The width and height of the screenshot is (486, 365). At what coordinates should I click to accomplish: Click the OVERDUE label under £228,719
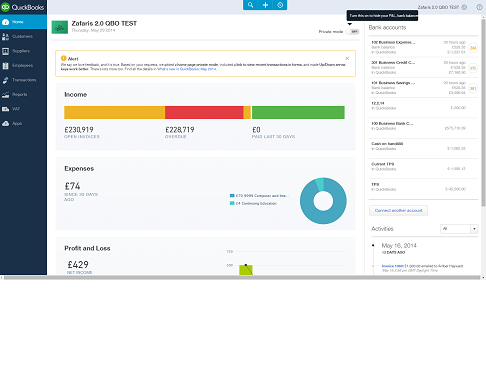[x=176, y=137]
